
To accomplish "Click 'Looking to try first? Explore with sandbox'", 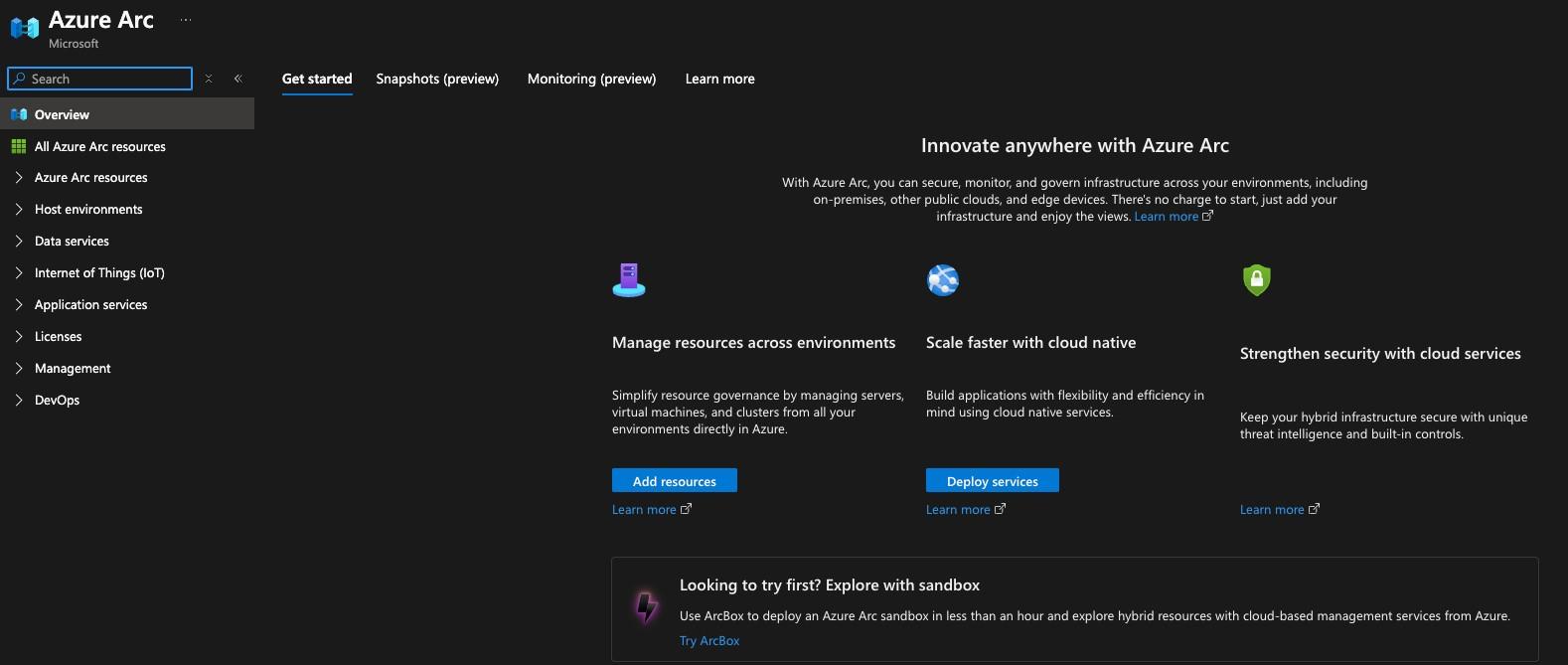I will point(830,585).
